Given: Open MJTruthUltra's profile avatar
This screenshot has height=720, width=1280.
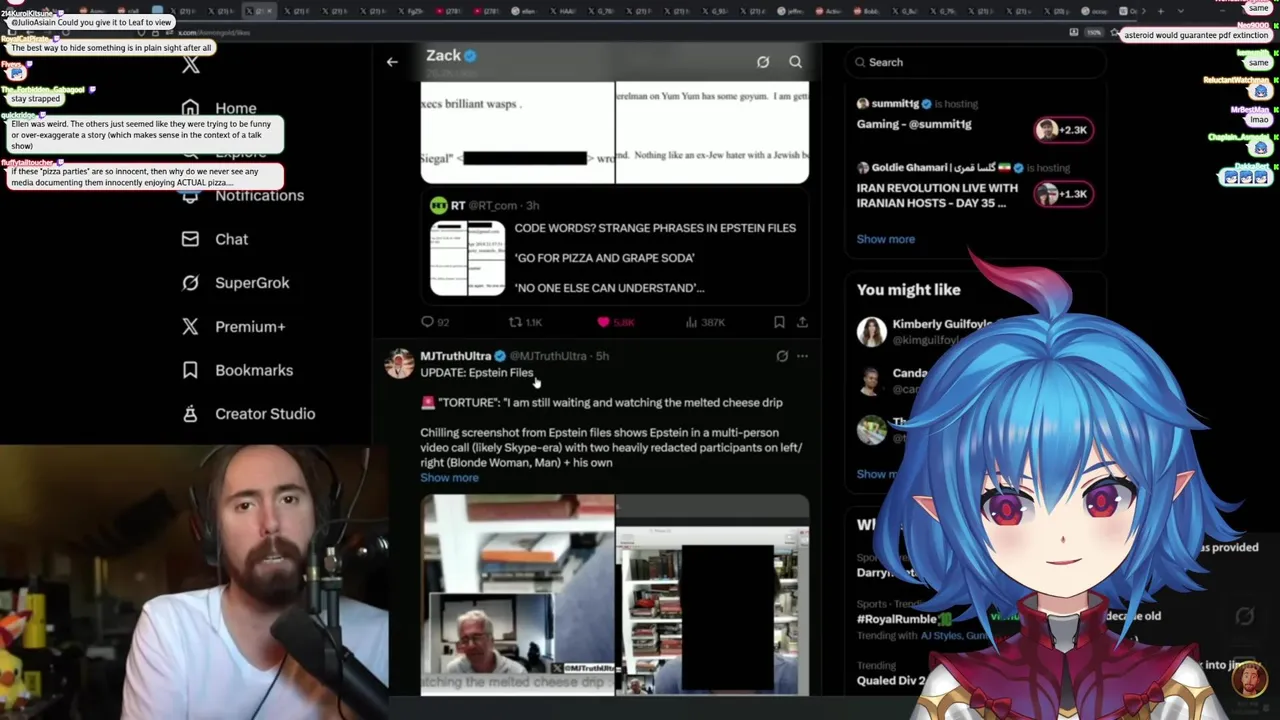Looking at the screenshot, I should tap(399, 363).
